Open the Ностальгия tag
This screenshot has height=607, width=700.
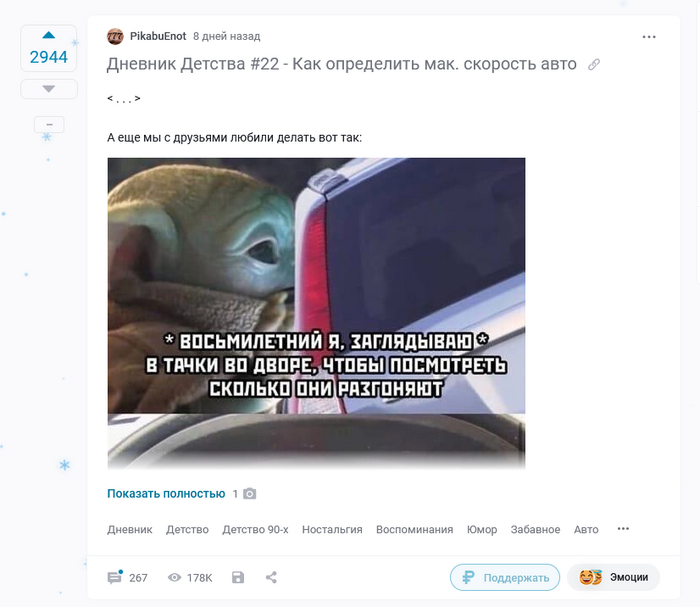[x=332, y=529]
